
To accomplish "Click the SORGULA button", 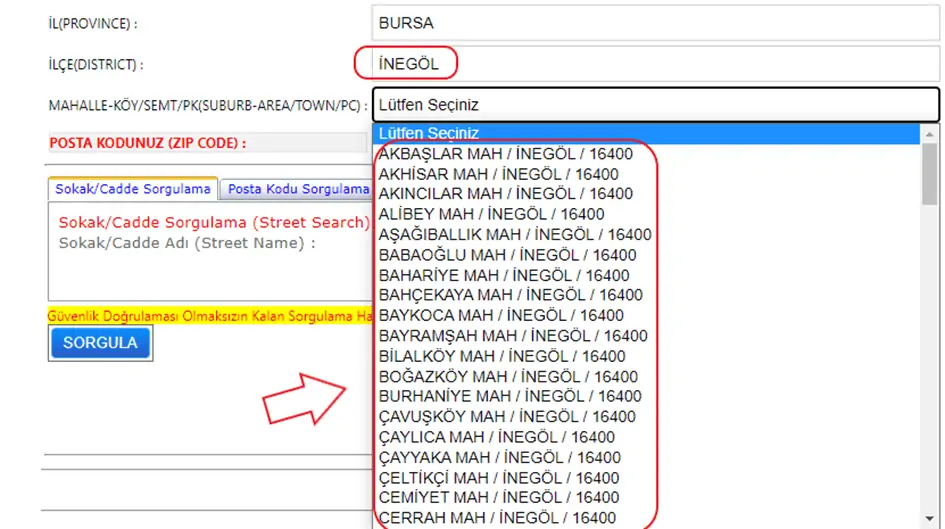I will coord(100,342).
